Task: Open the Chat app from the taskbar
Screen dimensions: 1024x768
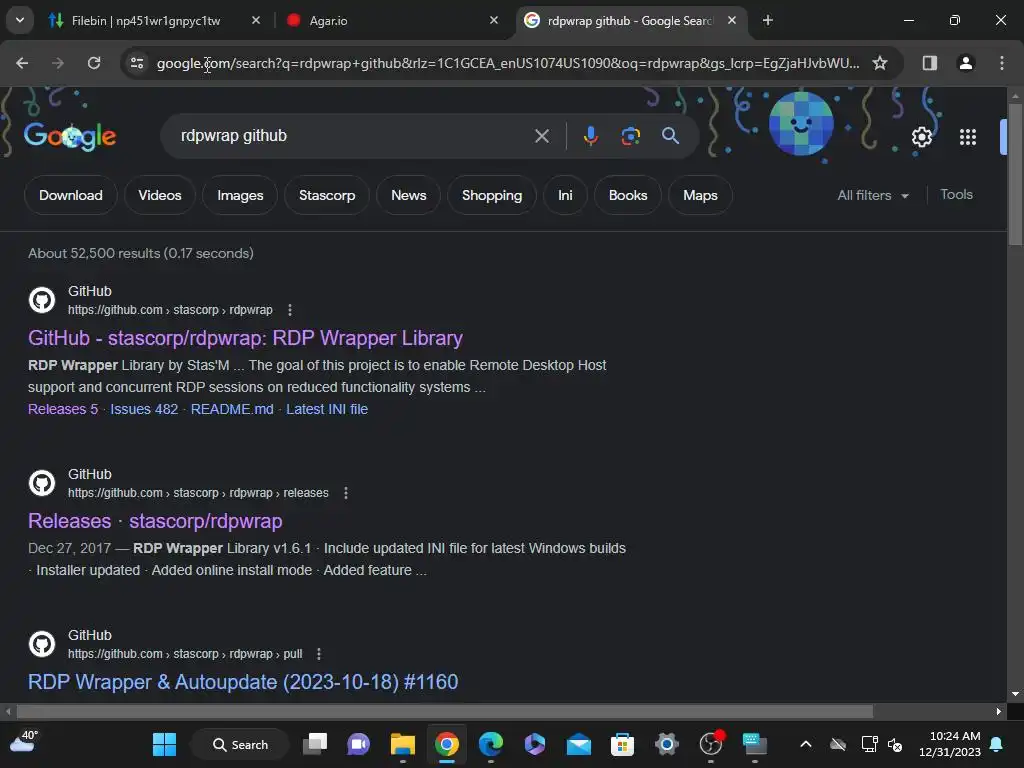Action: pyautogui.click(x=359, y=744)
